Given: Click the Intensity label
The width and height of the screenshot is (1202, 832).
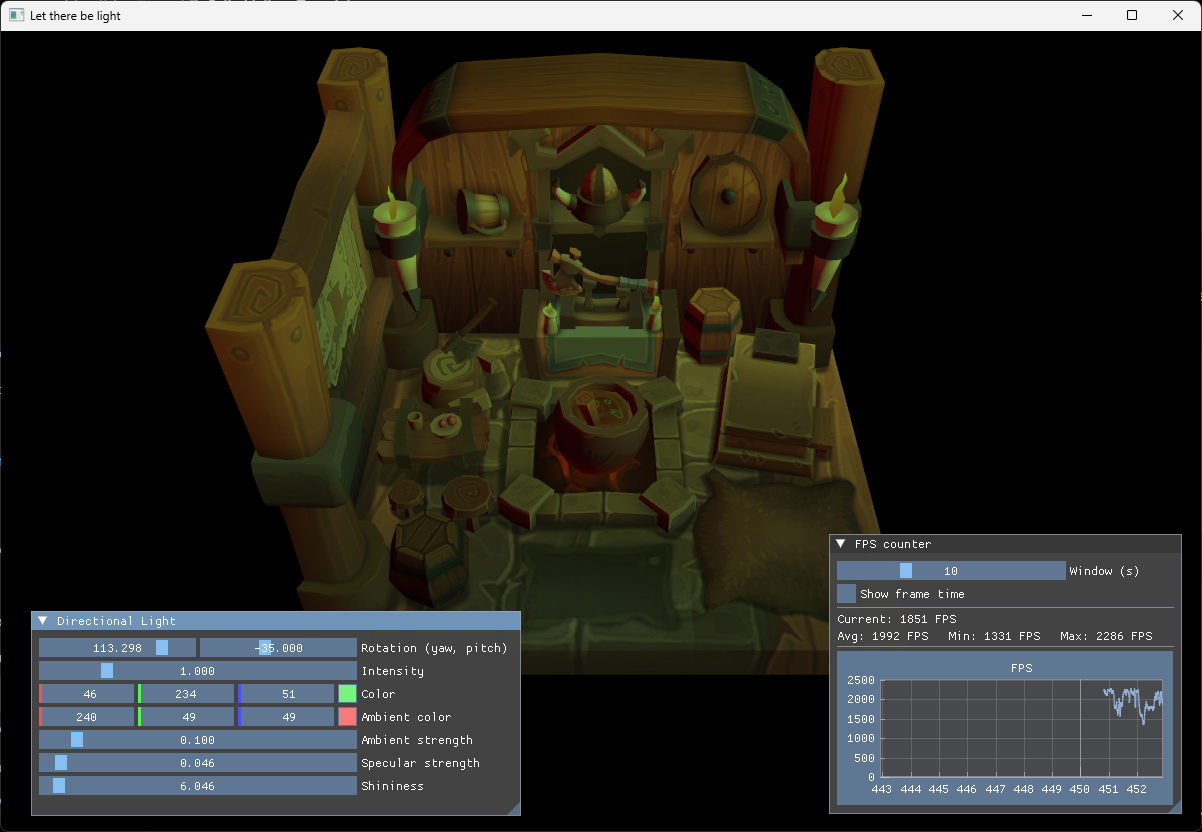Looking at the screenshot, I should point(392,671).
